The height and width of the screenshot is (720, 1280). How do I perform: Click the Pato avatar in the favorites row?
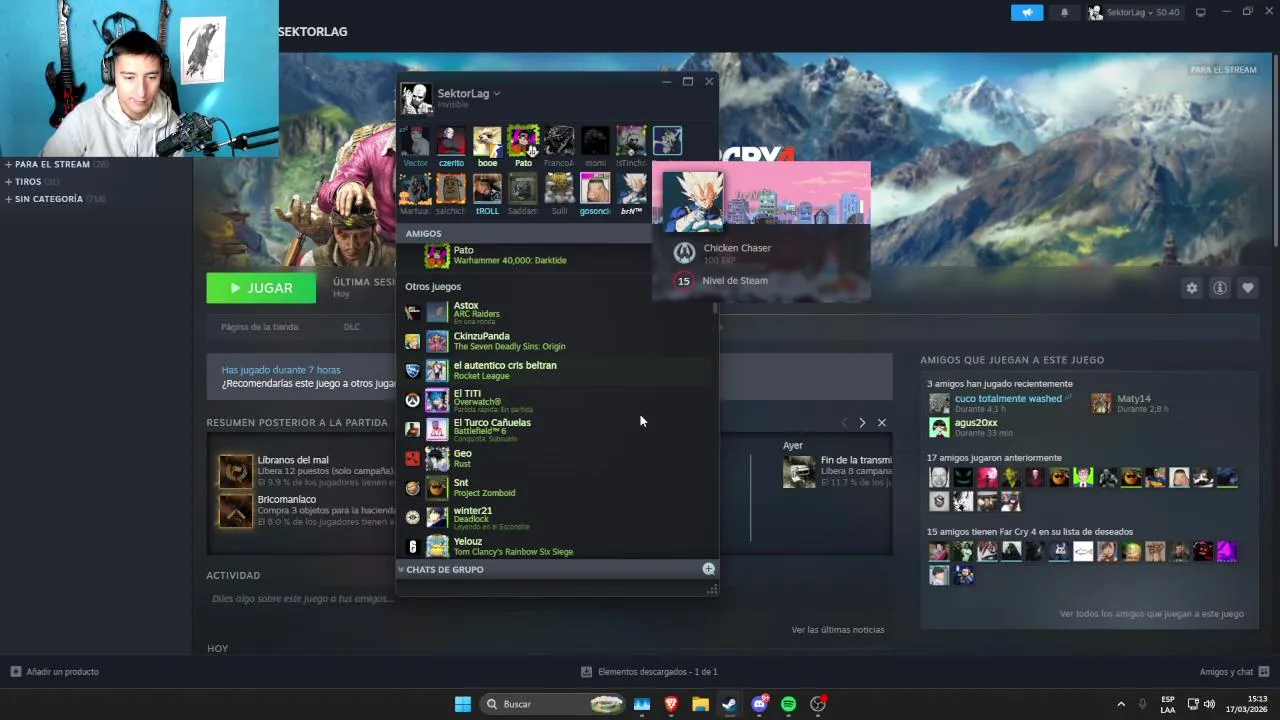click(523, 141)
